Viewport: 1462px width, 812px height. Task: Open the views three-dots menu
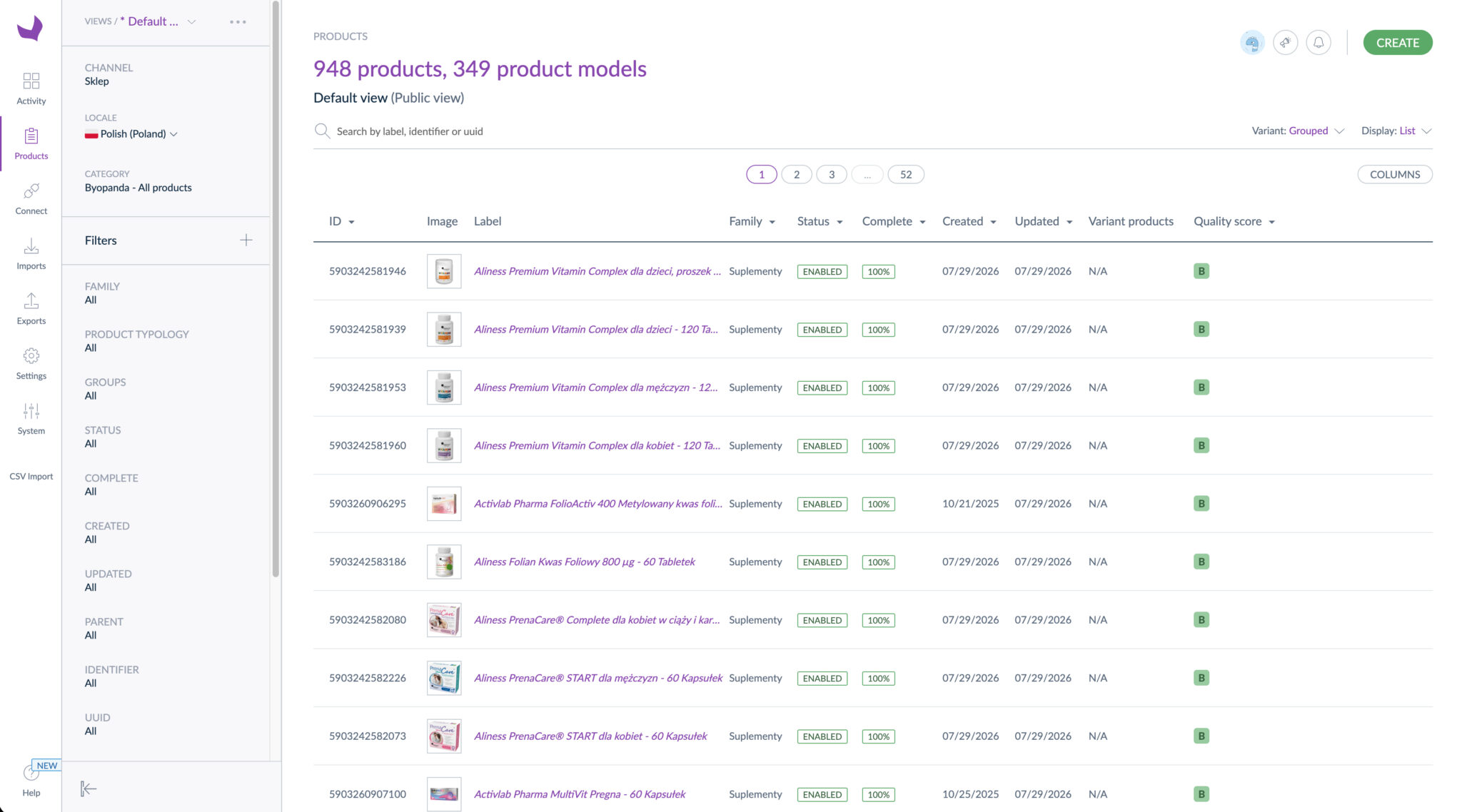238,21
